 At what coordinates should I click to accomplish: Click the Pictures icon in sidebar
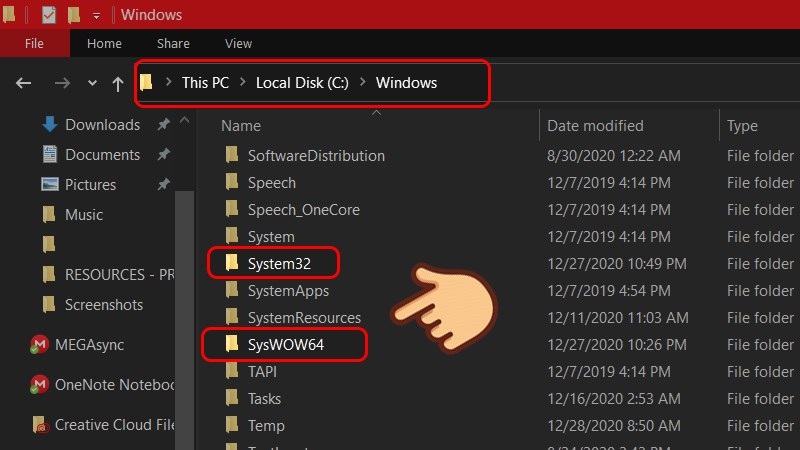[x=49, y=184]
